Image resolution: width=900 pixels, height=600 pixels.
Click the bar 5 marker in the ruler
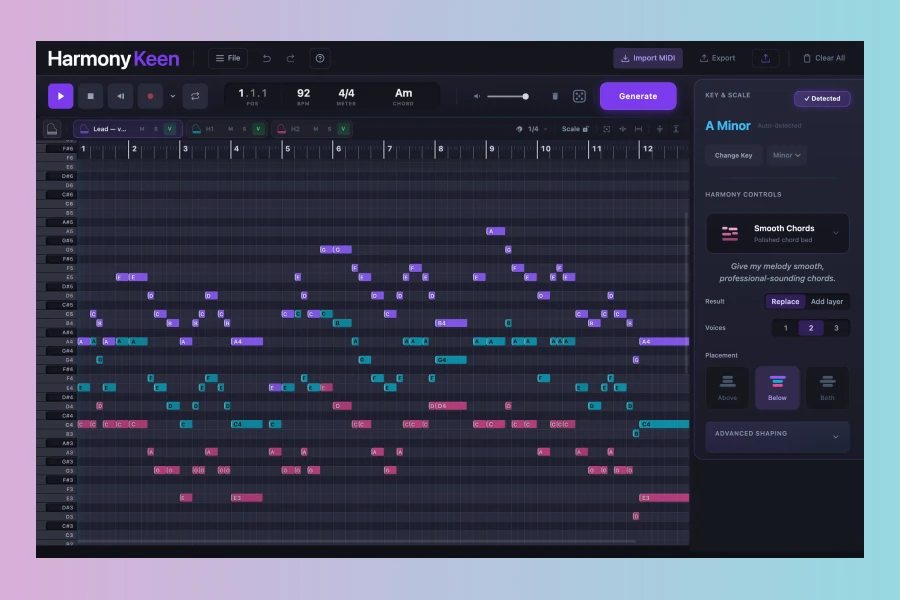pyautogui.click(x=288, y=149)
